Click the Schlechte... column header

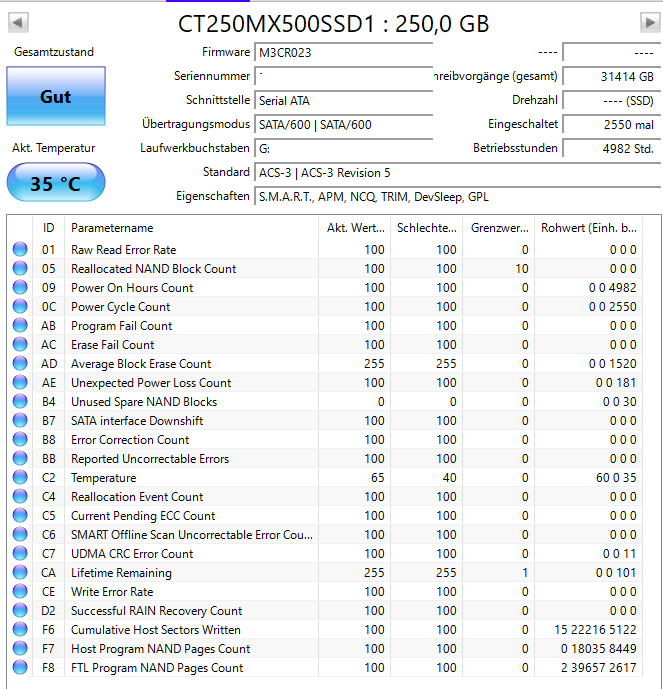point(426,228)
